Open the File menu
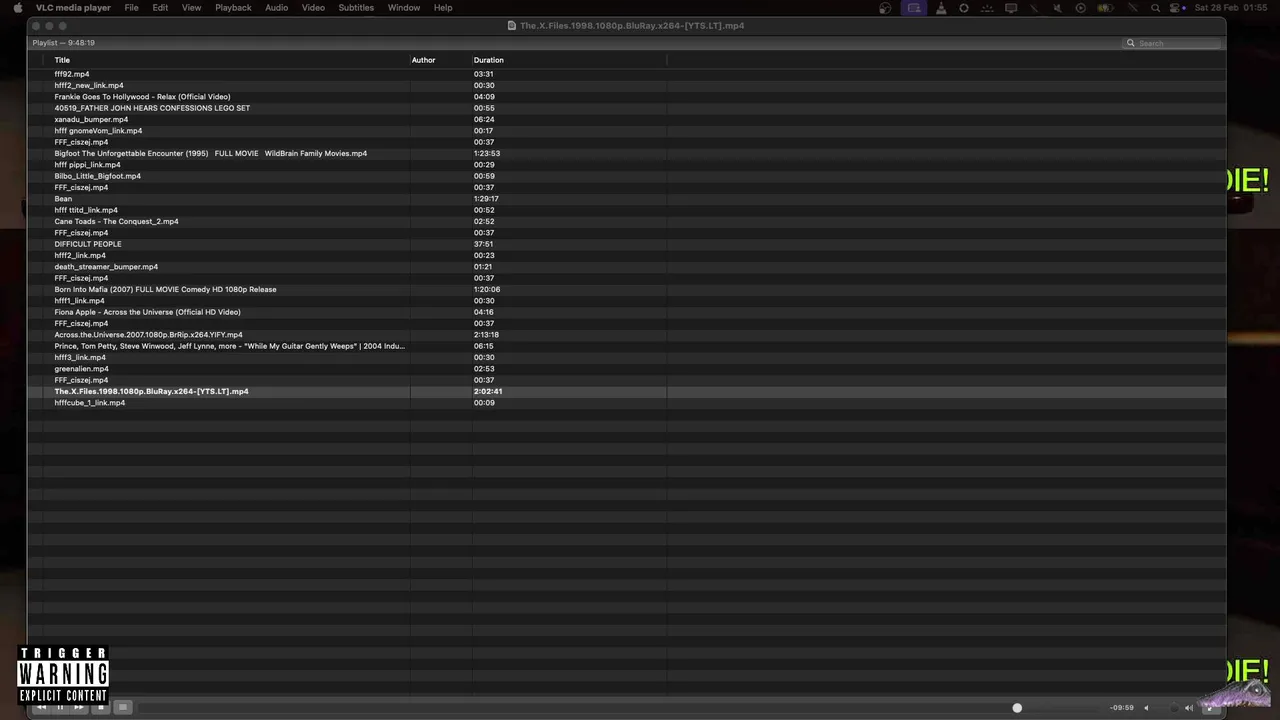1280x720 pixels. 131,7
